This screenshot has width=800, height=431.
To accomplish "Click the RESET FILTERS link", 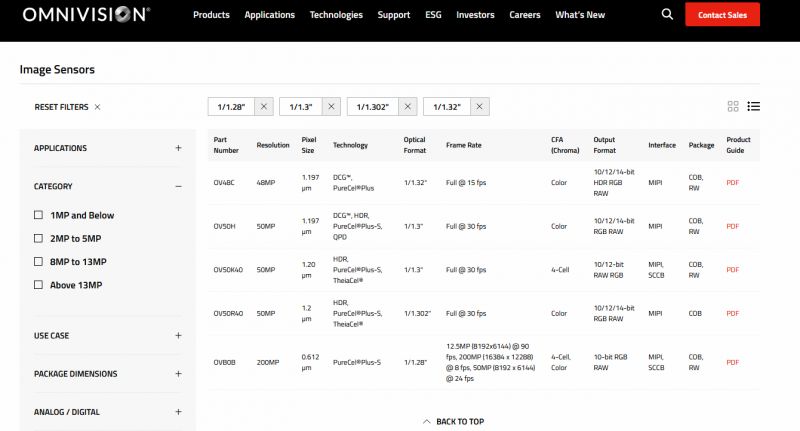I will tap(61, 107).
